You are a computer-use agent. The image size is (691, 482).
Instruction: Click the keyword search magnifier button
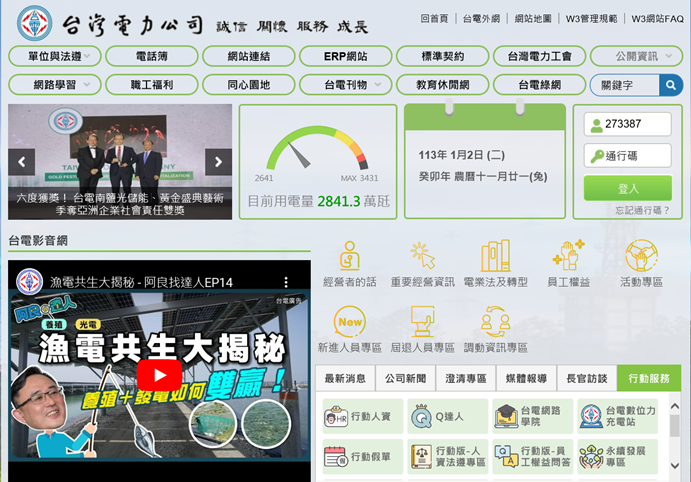(671, 85)
